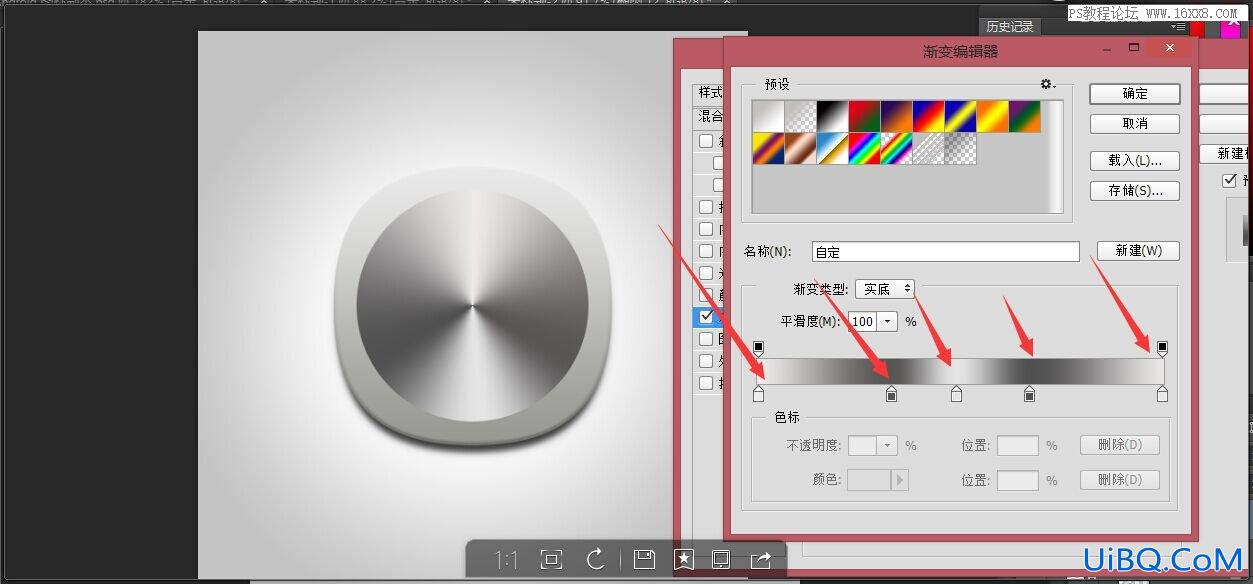Choose the chrome gradient preset
This screenshot has width=1253, height=584.
click(833, 149)
